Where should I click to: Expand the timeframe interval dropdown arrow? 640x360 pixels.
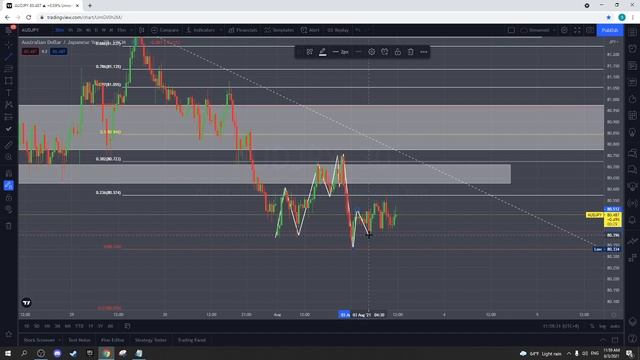[x=131, y=30]
